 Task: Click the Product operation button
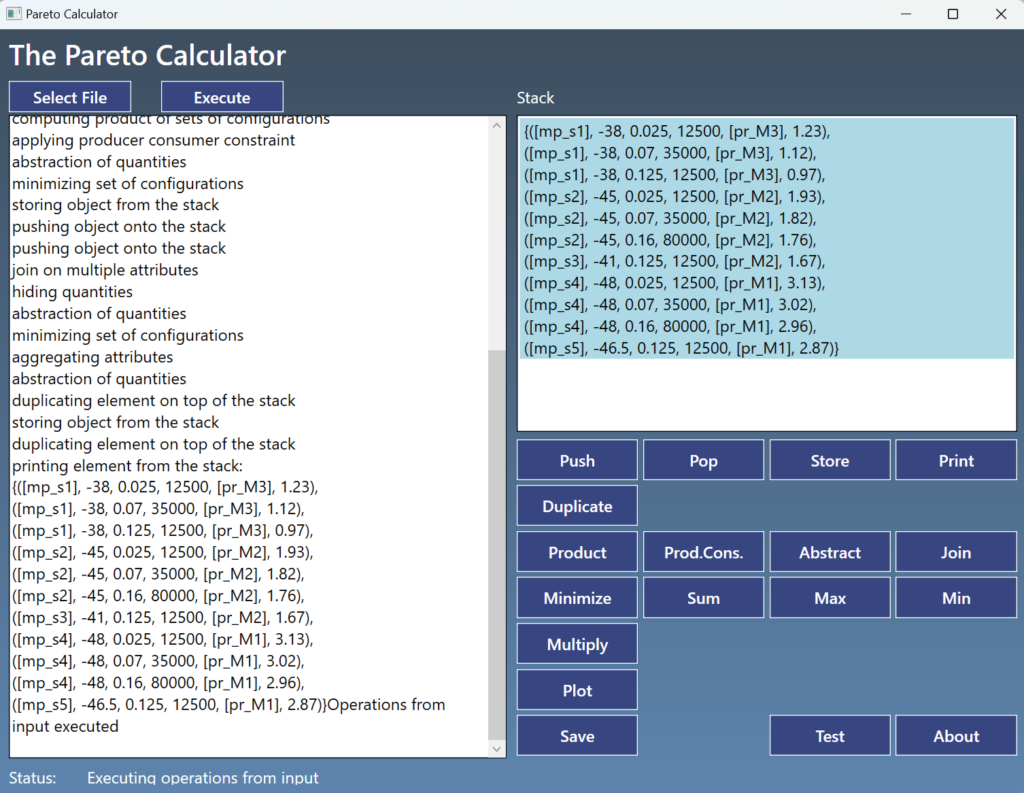click(577, 552)
